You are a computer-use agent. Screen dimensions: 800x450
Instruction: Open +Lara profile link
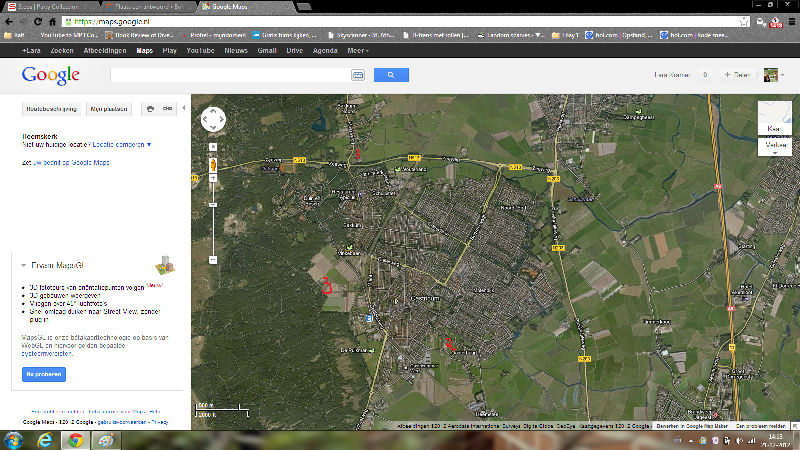(31, 51)
